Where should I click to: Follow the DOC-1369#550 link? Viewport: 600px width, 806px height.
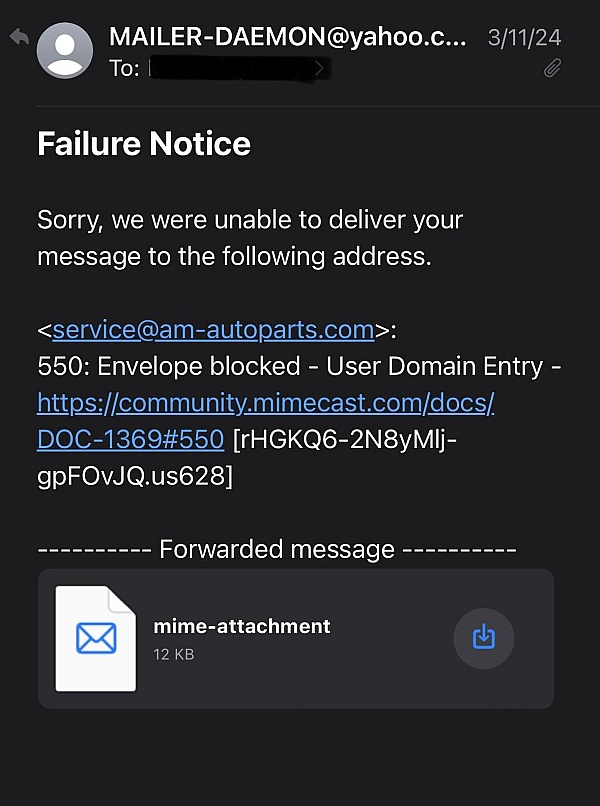click(x=131, y=440)
